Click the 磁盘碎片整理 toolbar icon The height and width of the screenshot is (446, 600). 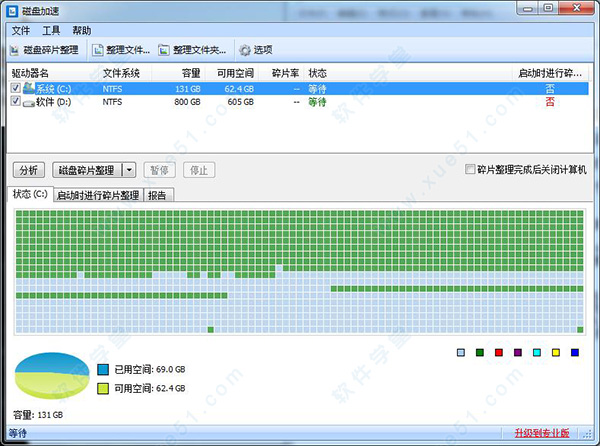[14, 50]
